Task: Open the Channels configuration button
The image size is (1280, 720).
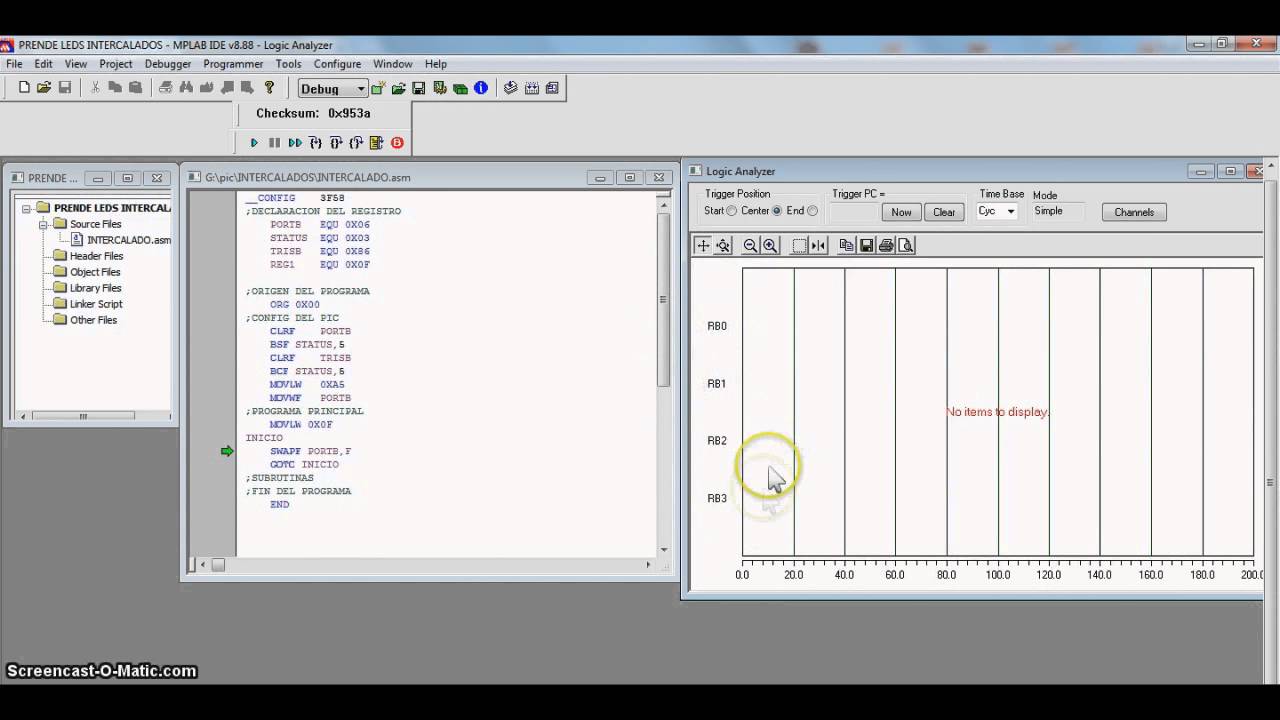Action: 1134,212
